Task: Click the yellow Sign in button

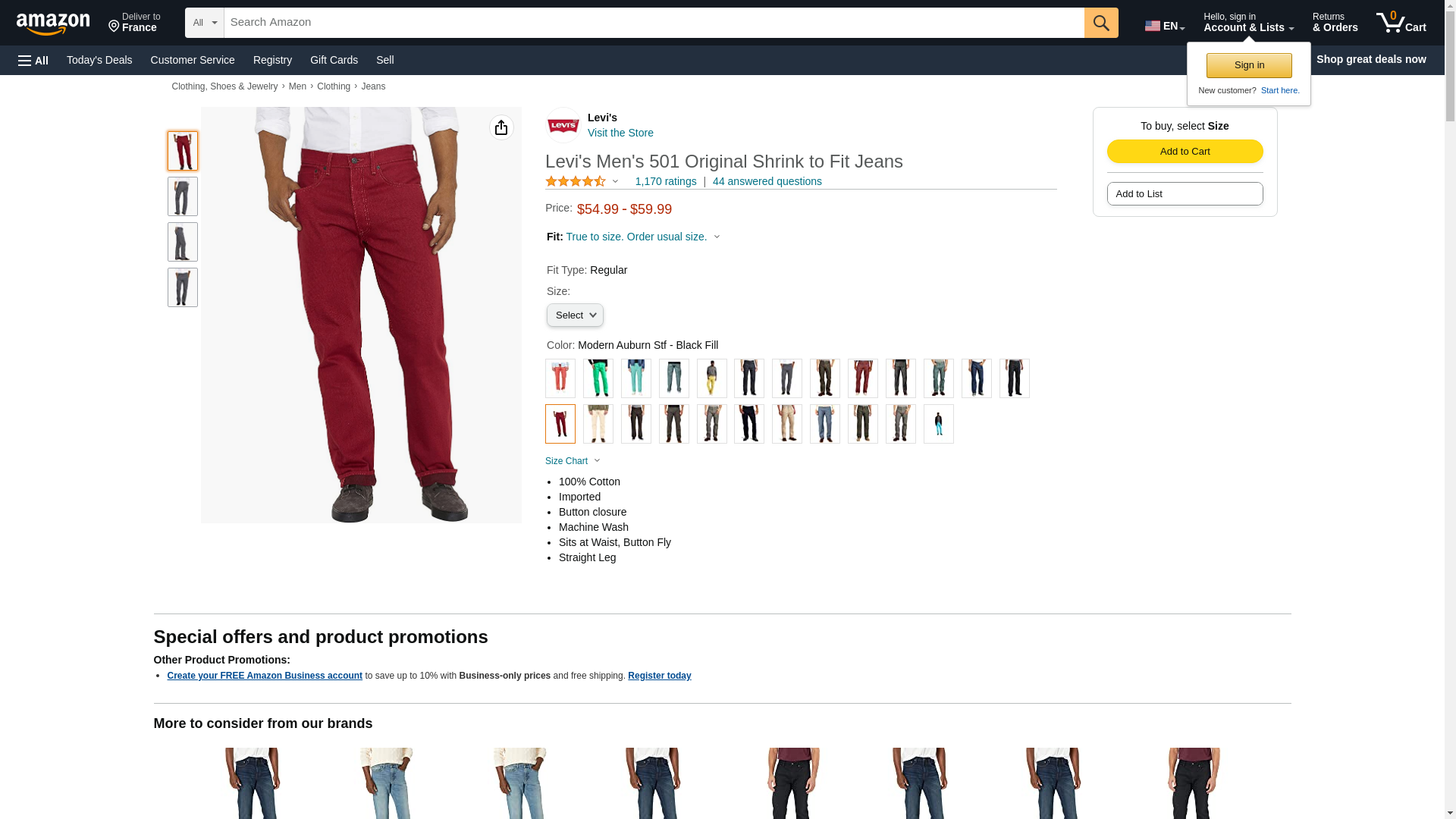Action: pos(1249,65)
